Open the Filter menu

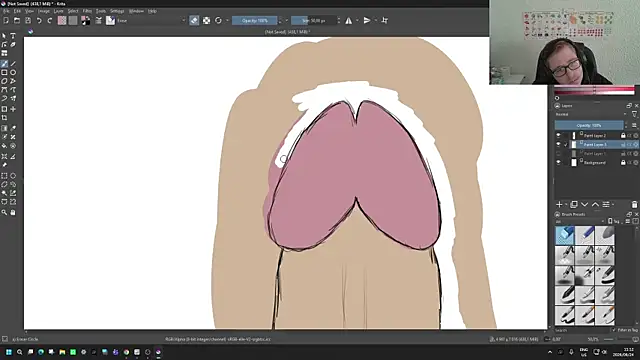pyautogui.click(x=87, y=11)
